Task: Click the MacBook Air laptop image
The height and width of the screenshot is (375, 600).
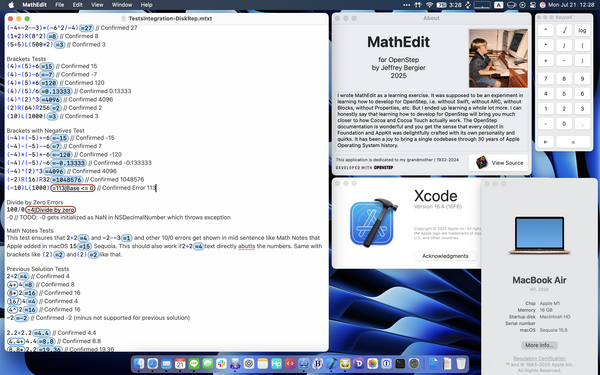Action: tap(539, 235)
